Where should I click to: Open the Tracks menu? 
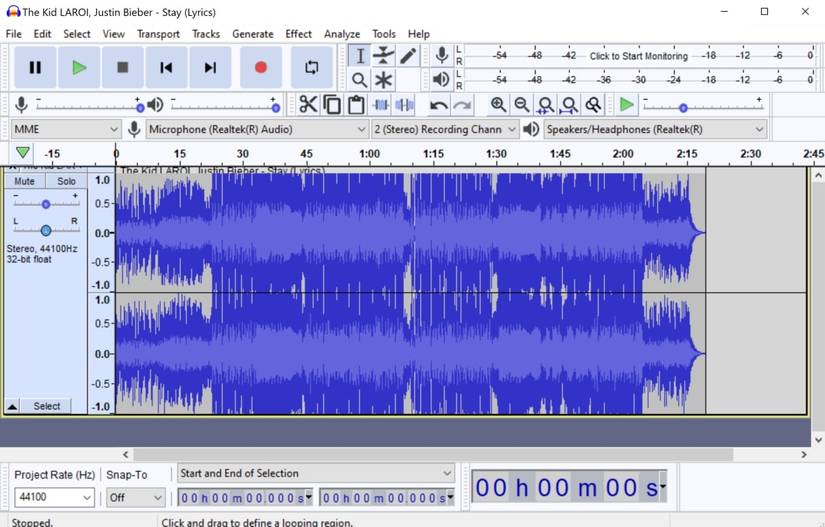(206, 34)
